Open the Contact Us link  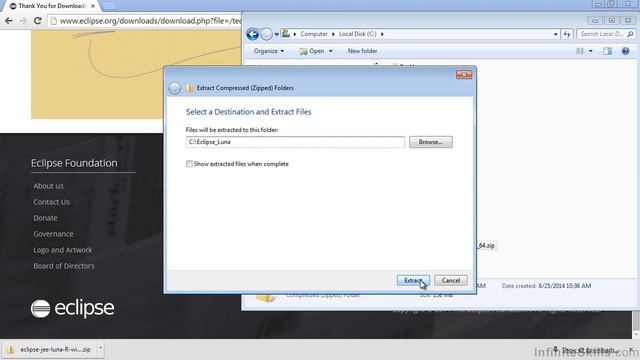pyautogui.click(x=51, y=202)
